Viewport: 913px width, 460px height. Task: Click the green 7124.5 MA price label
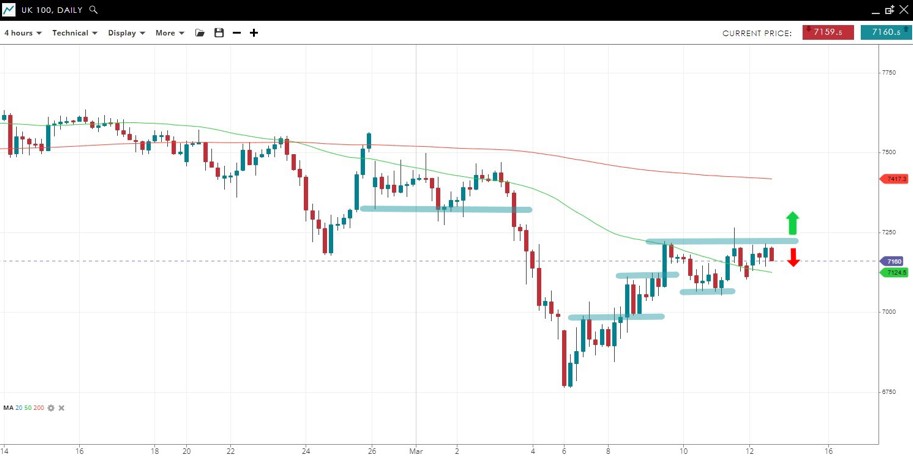coord(895,272)
